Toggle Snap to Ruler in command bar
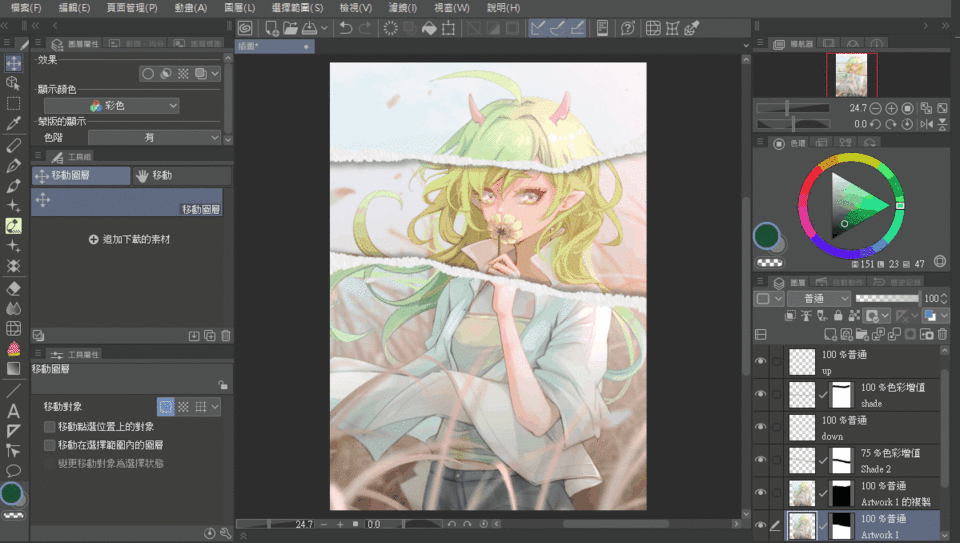The width and height of the screenshot is (960, 543). pos(538,28)
